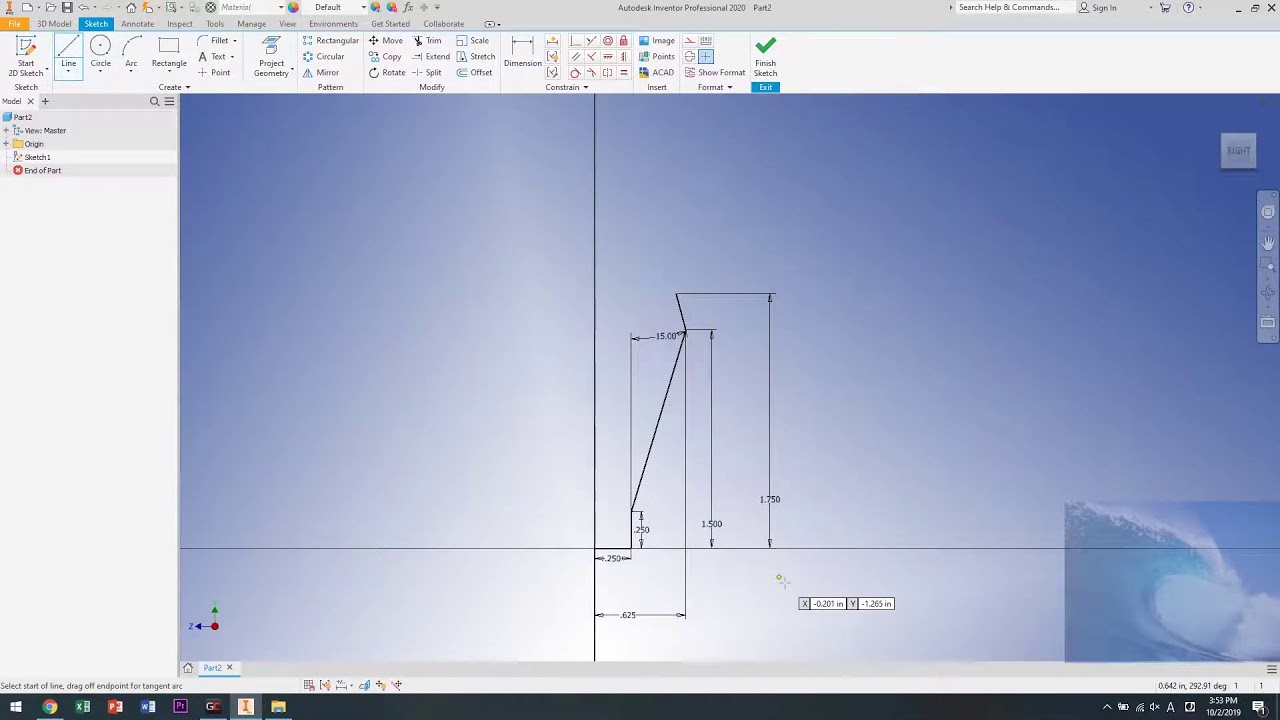Select the Mirror pattern tool

coord(321,73)
